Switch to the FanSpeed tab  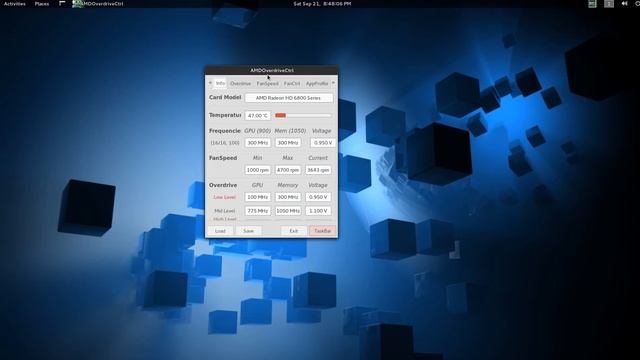[267, 83]
